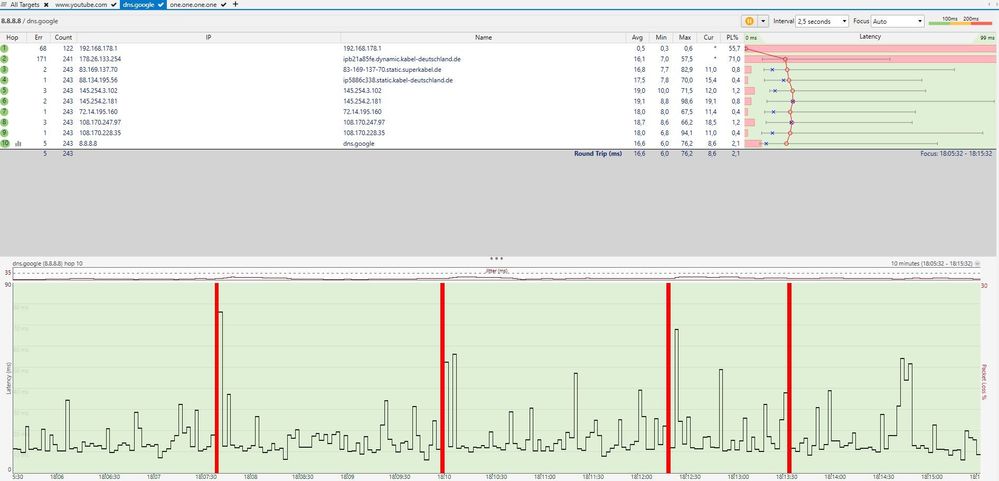Click the Jitter (ms) strip above the graph
This screenshot has width=999, height=481.
[x=496, y=275]
